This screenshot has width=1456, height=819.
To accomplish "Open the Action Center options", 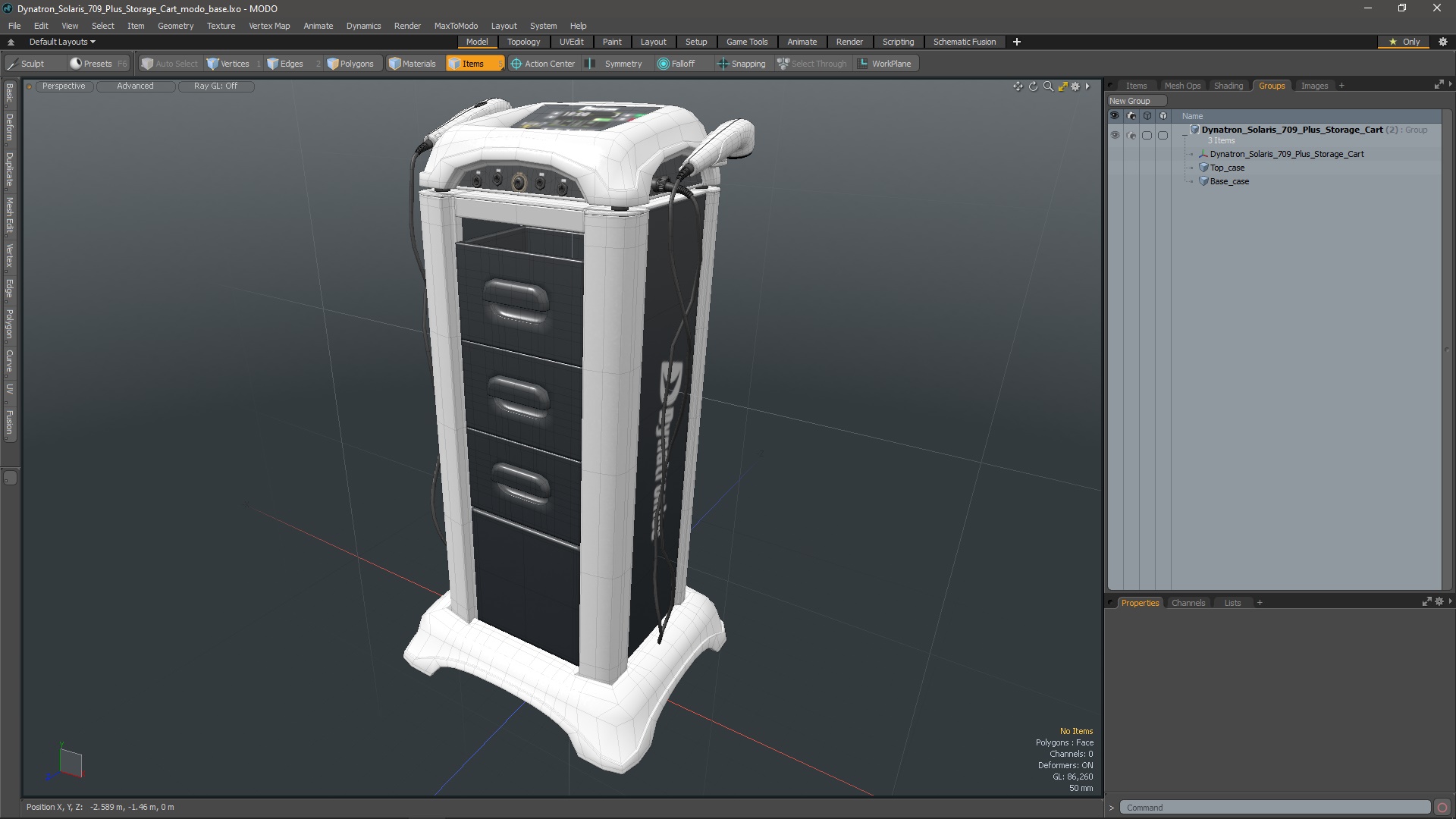I will pyautogui.click(x=543, y=64).
